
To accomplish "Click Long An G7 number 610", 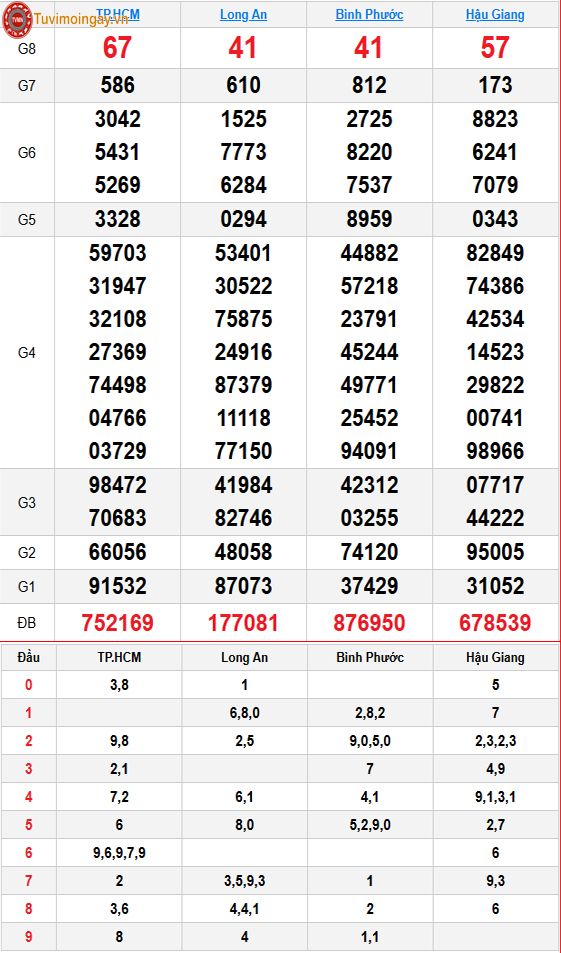I will (243, 85).
